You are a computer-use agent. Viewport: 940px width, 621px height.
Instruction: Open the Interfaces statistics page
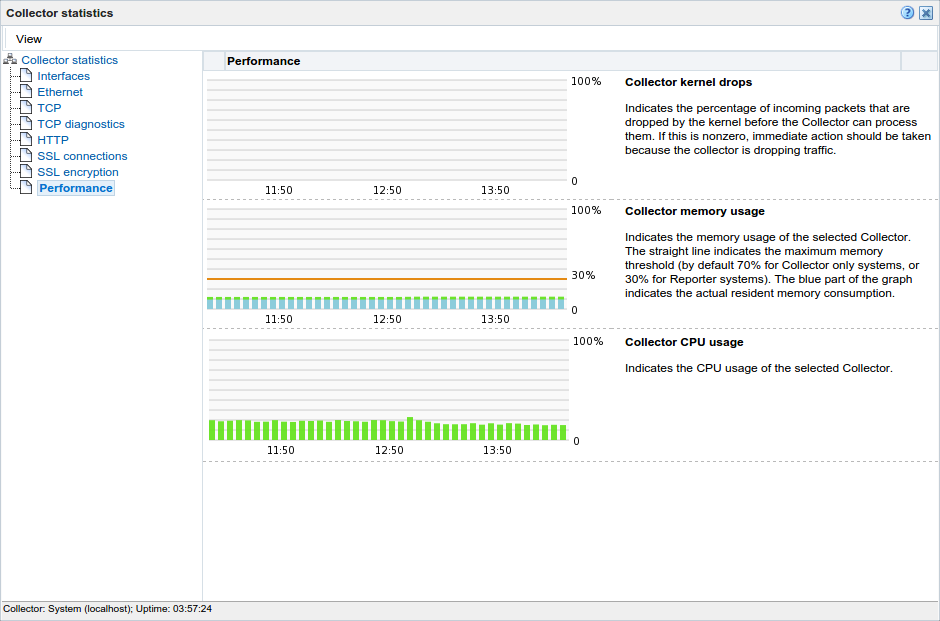[x=64, y=76]
